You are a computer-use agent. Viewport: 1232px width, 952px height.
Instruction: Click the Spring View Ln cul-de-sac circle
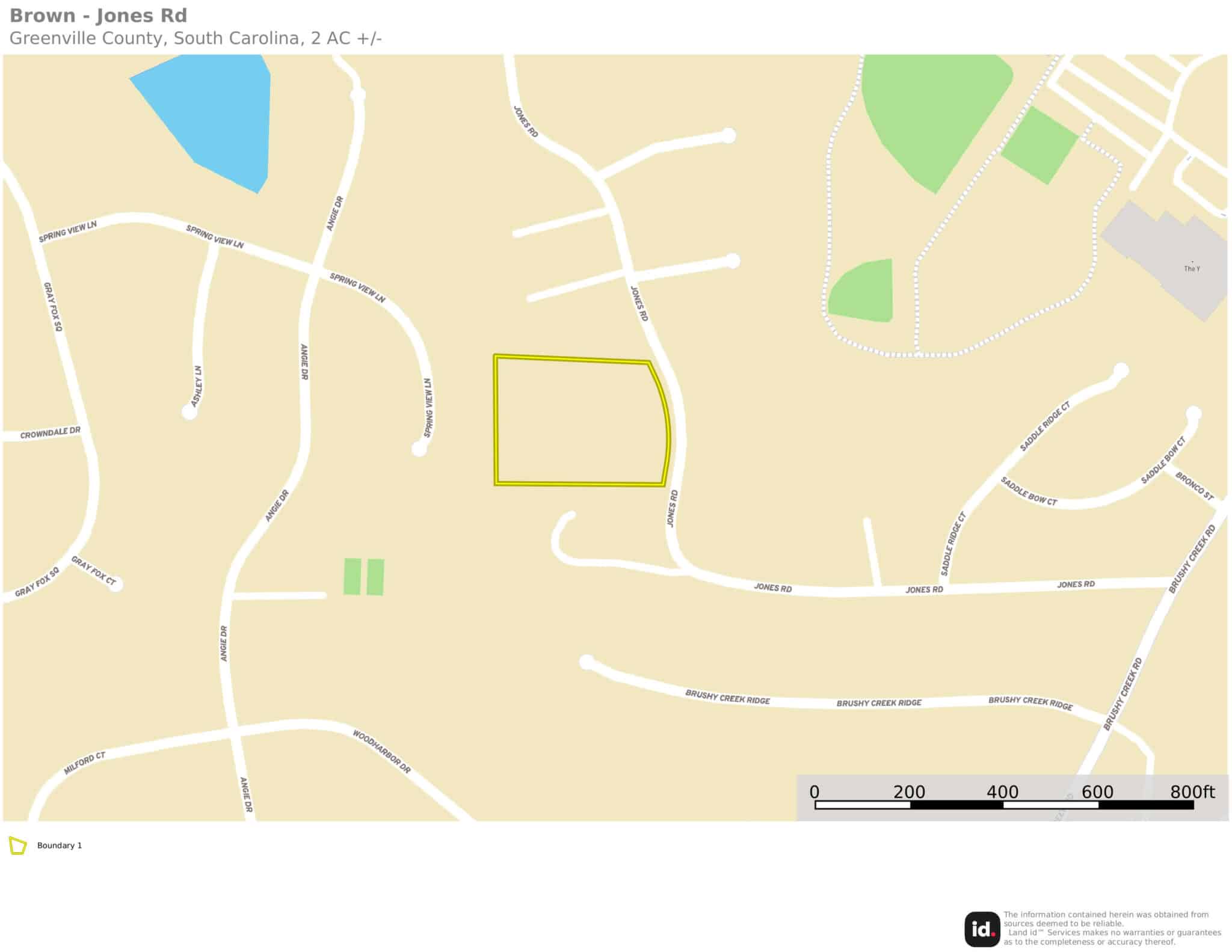tap(419, 449)
